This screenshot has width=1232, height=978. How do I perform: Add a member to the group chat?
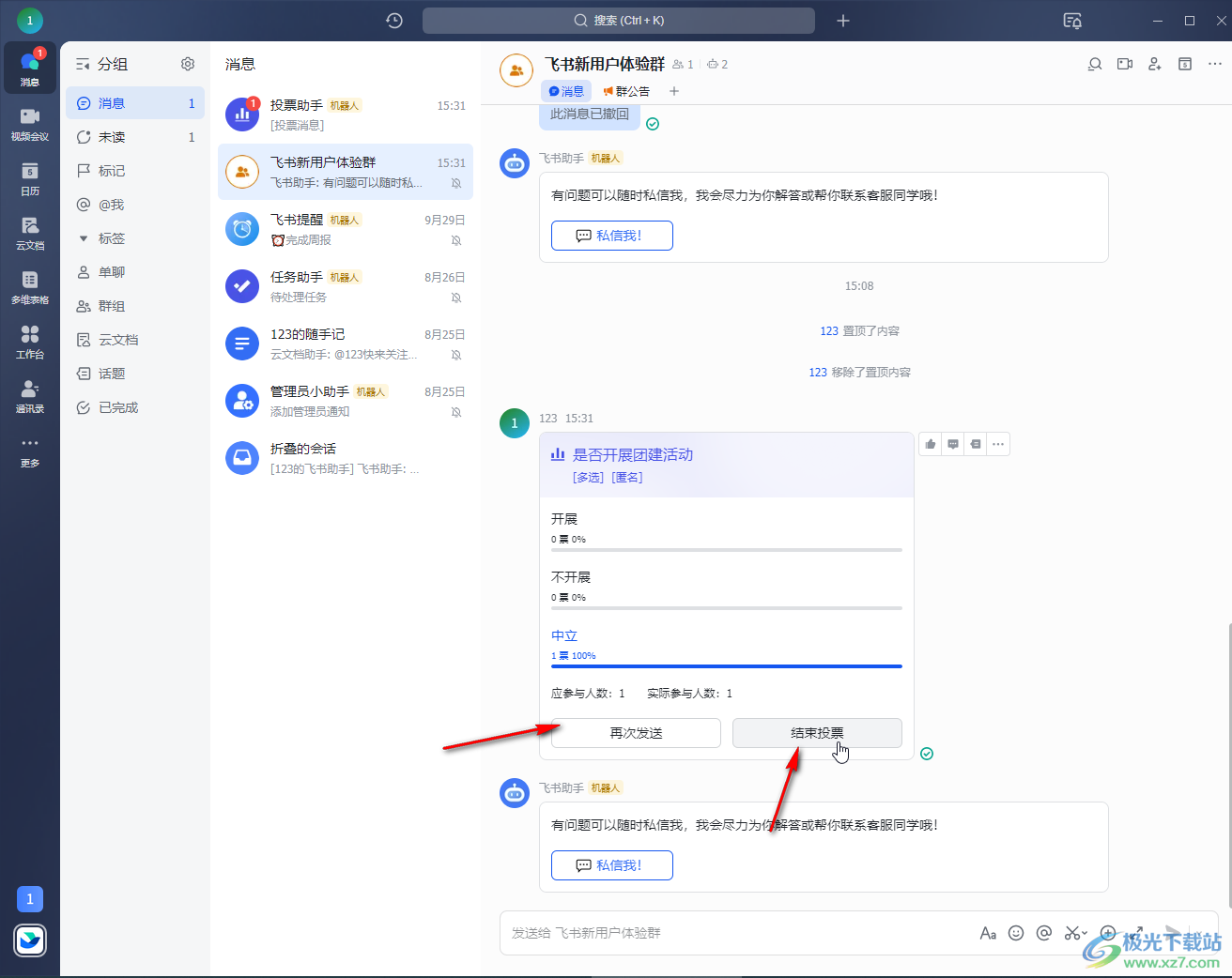click(1155, 64)
